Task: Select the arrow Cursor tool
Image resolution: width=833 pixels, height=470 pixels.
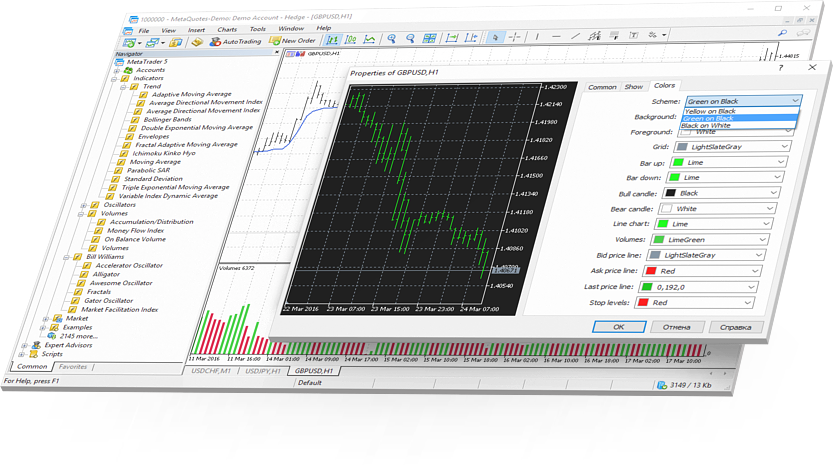Action: [495, 37]
